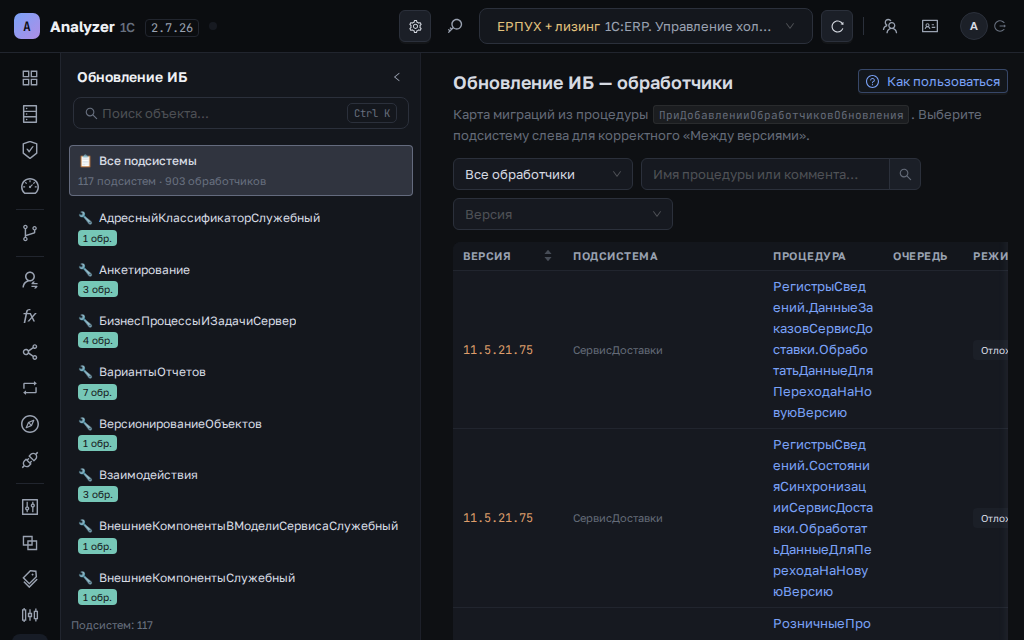Click the logout icon beside the avatar
1024x640 pixels.
click(1000, 26)
